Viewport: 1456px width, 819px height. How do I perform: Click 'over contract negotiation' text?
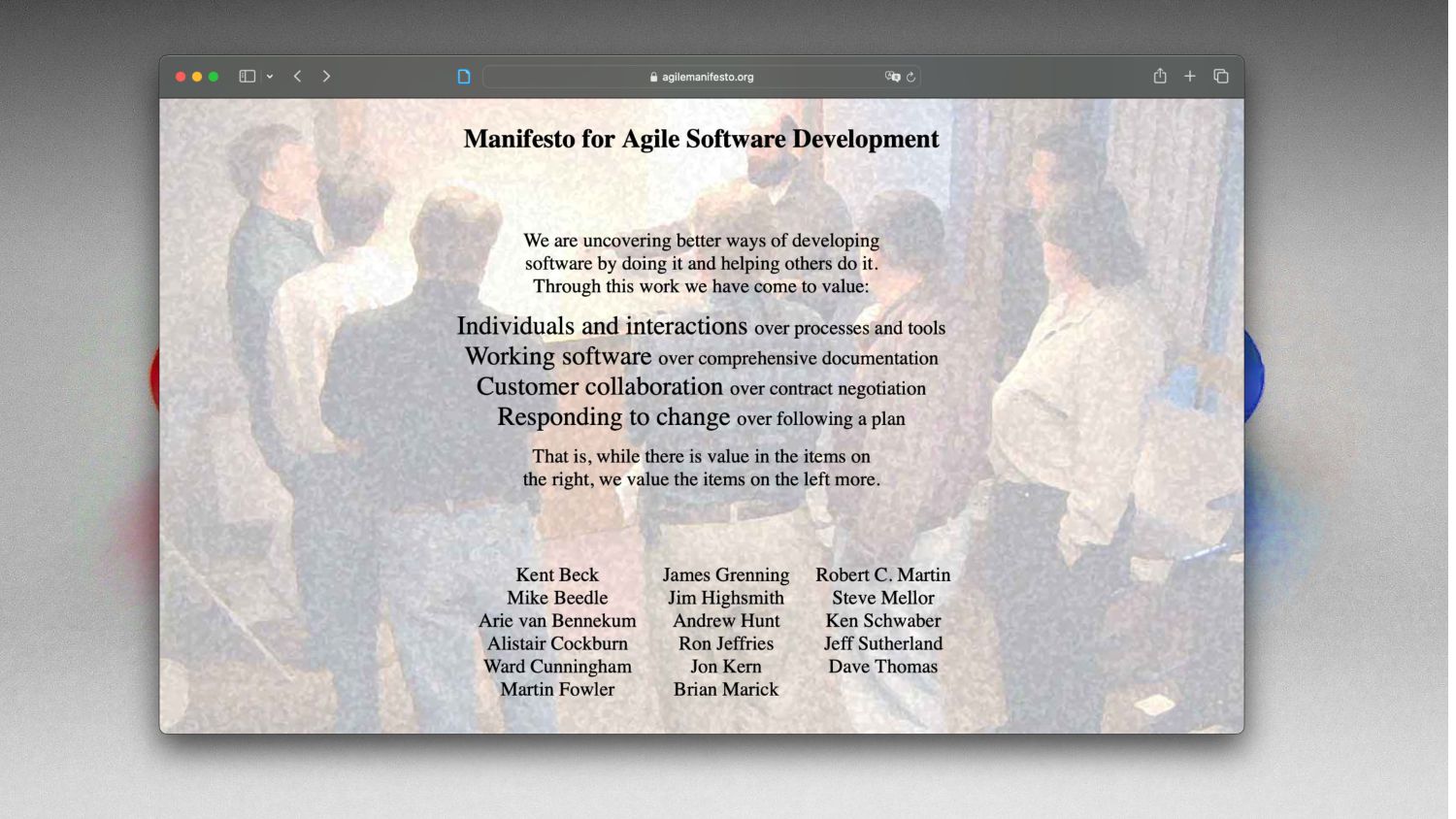(x=828, y=388)
